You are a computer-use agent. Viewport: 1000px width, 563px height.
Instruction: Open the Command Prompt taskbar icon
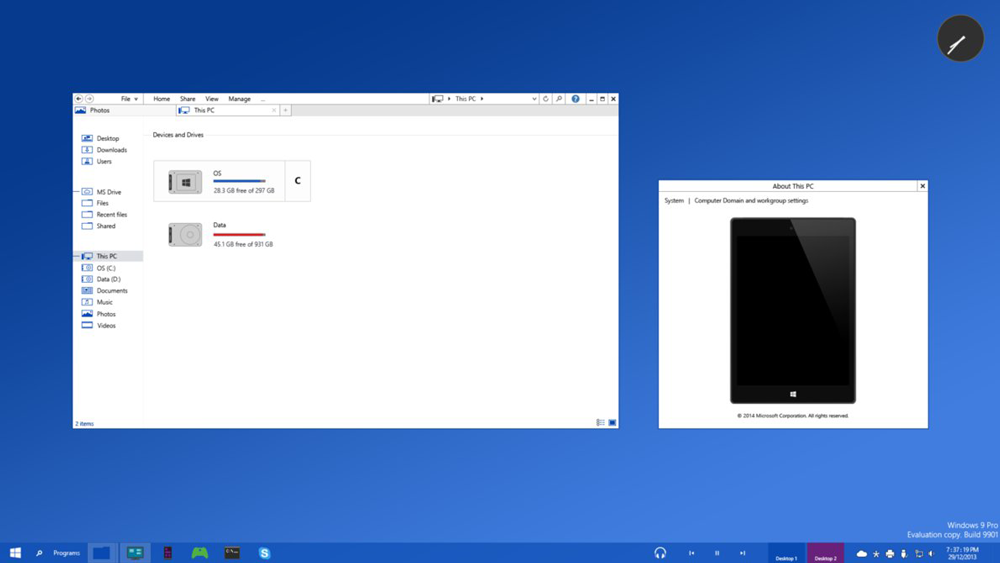point(232,553)
